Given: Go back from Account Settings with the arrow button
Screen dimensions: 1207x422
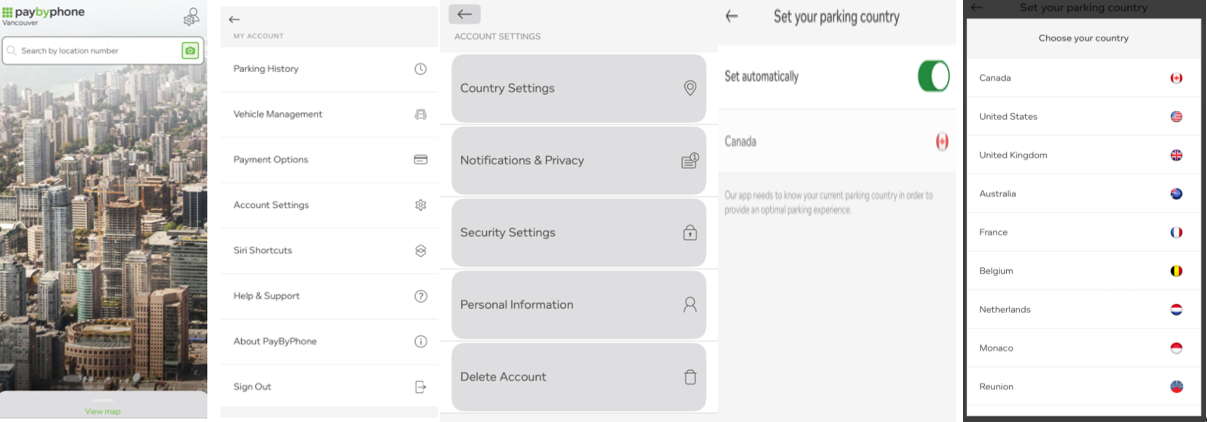Looking at the screenshot, I should tap(465, 14).
